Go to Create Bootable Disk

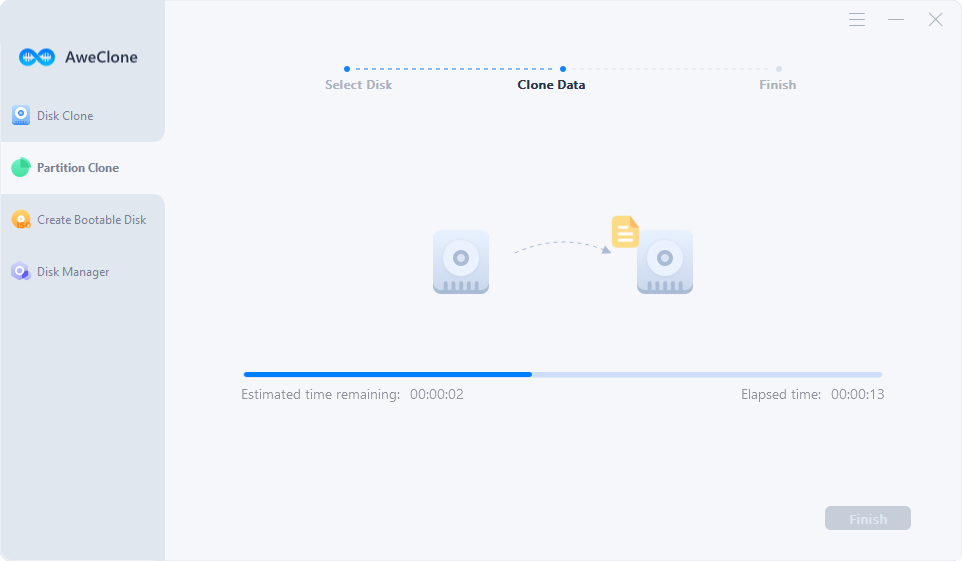(x=83, y=220)
